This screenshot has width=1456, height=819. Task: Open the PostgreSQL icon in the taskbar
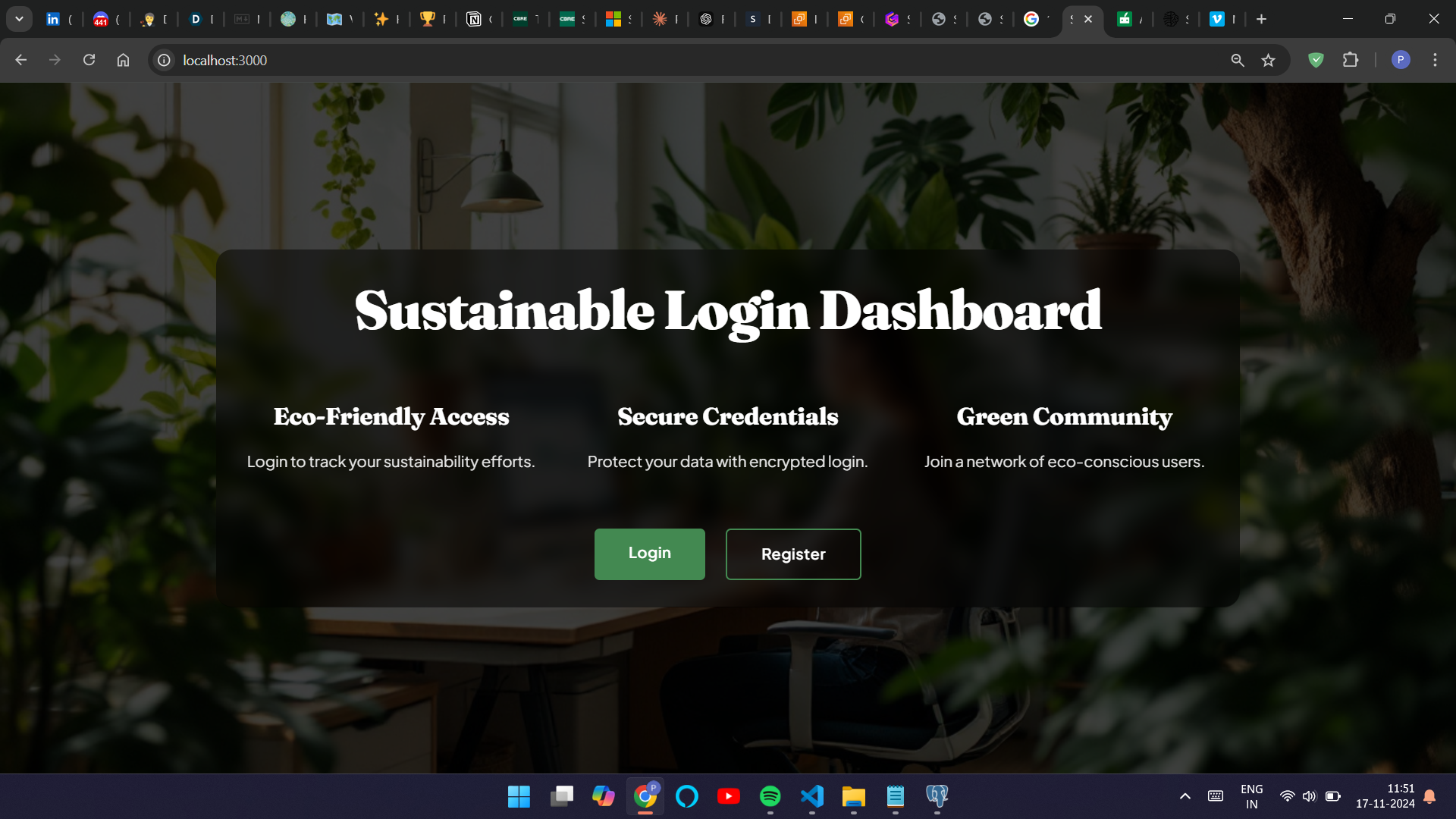[937, 796]
